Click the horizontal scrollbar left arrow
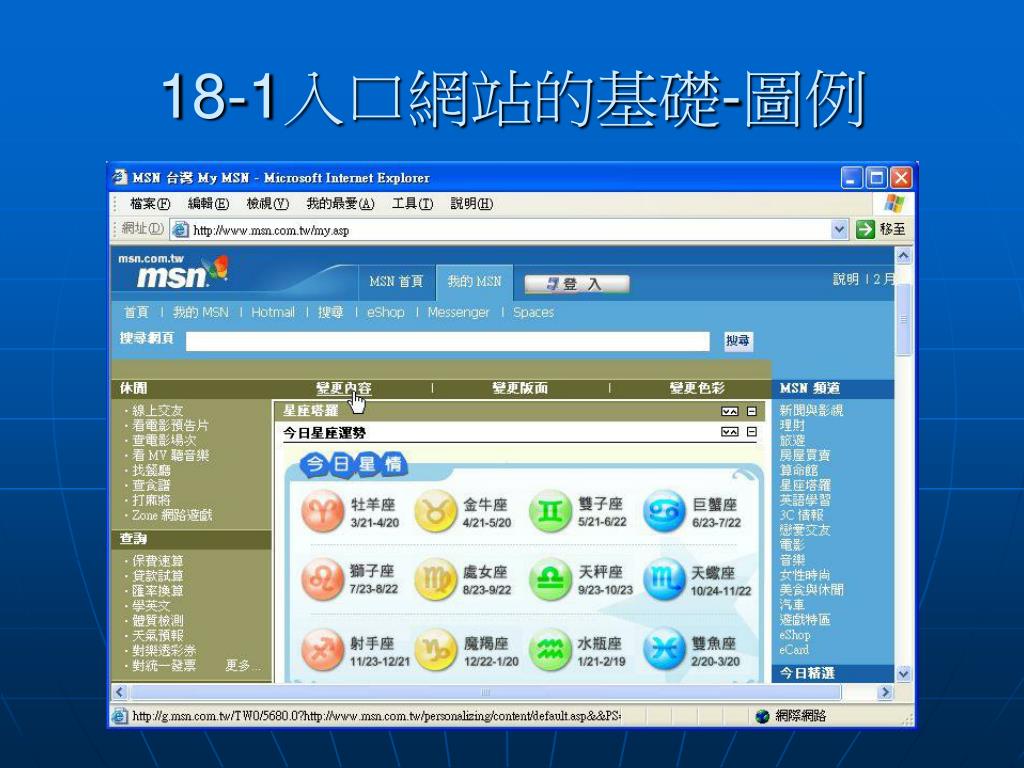This screenshot has height=768, width=1024. [x=120, y=692]
